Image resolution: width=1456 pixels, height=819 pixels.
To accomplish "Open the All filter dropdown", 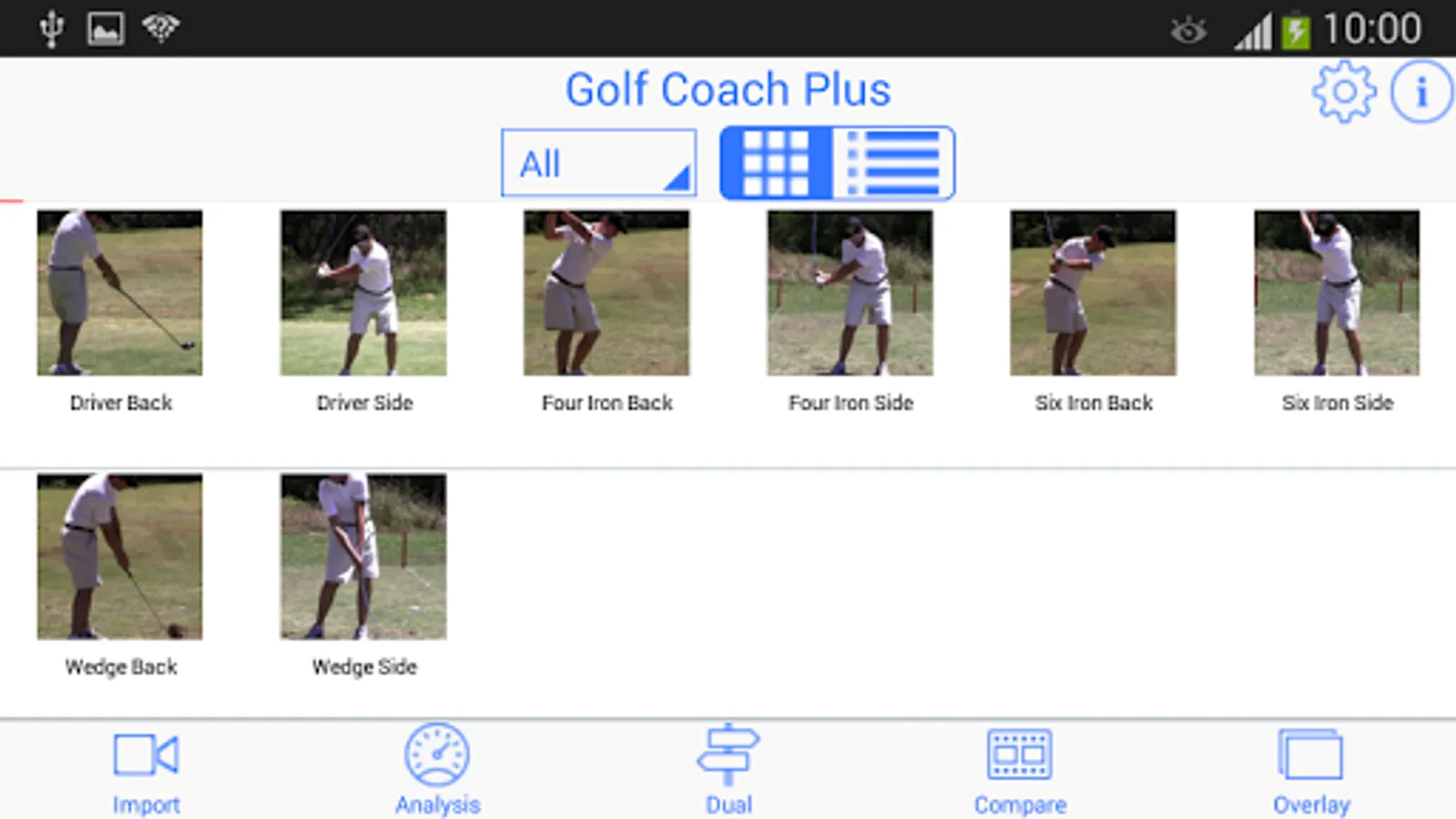I will (599, 163).
